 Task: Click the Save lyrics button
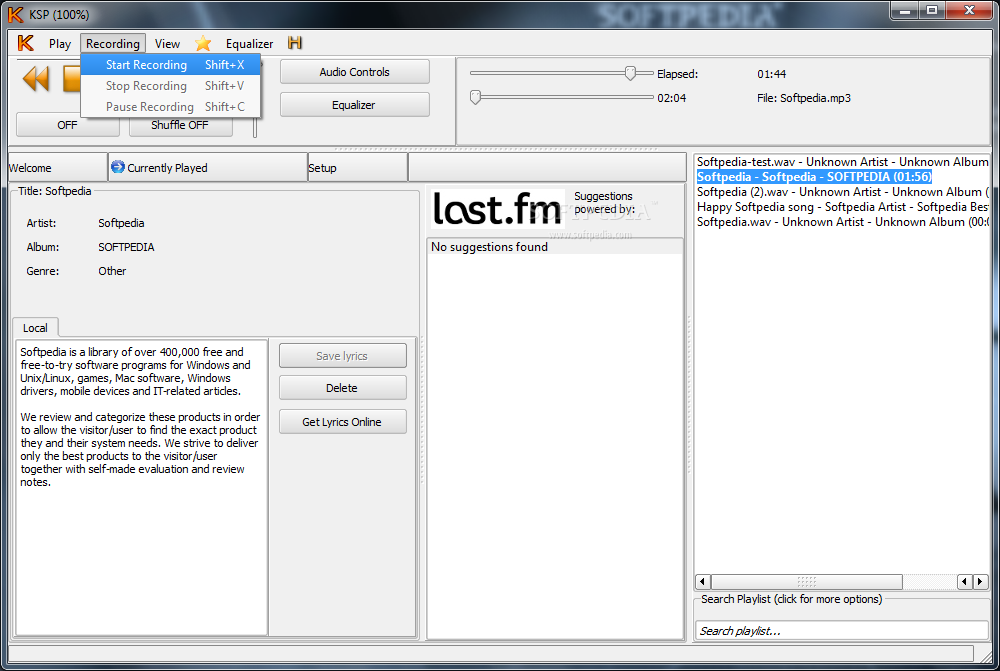pyautogui.click(x=342, y=356)
